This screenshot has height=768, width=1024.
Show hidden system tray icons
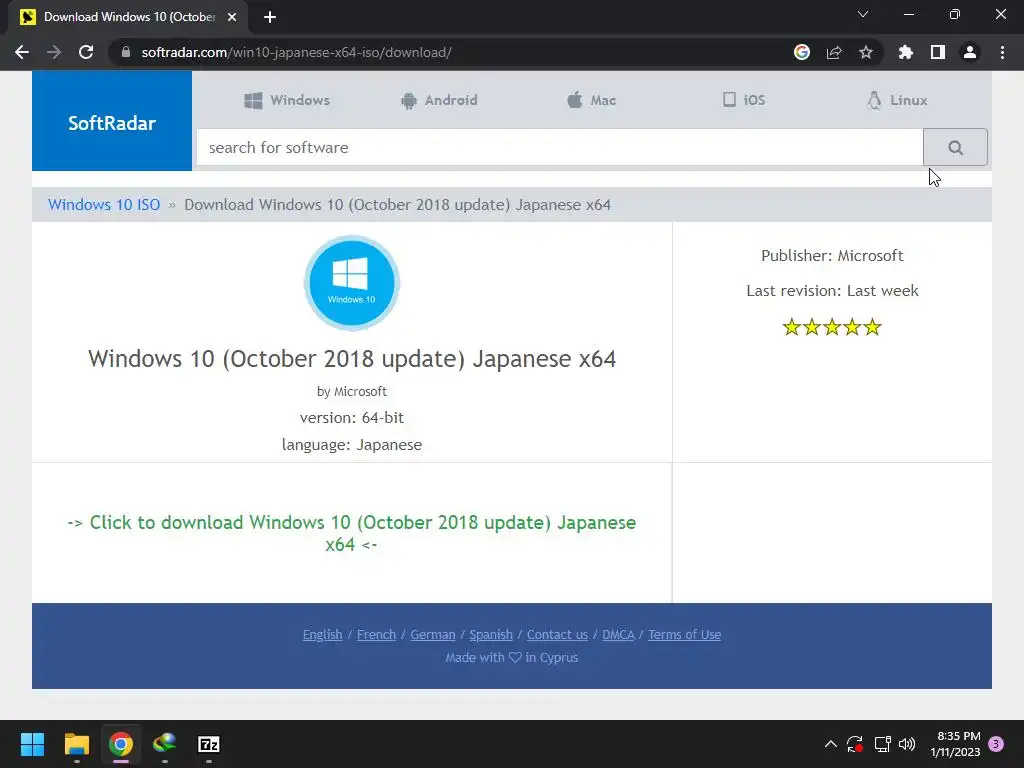point(831,744)
